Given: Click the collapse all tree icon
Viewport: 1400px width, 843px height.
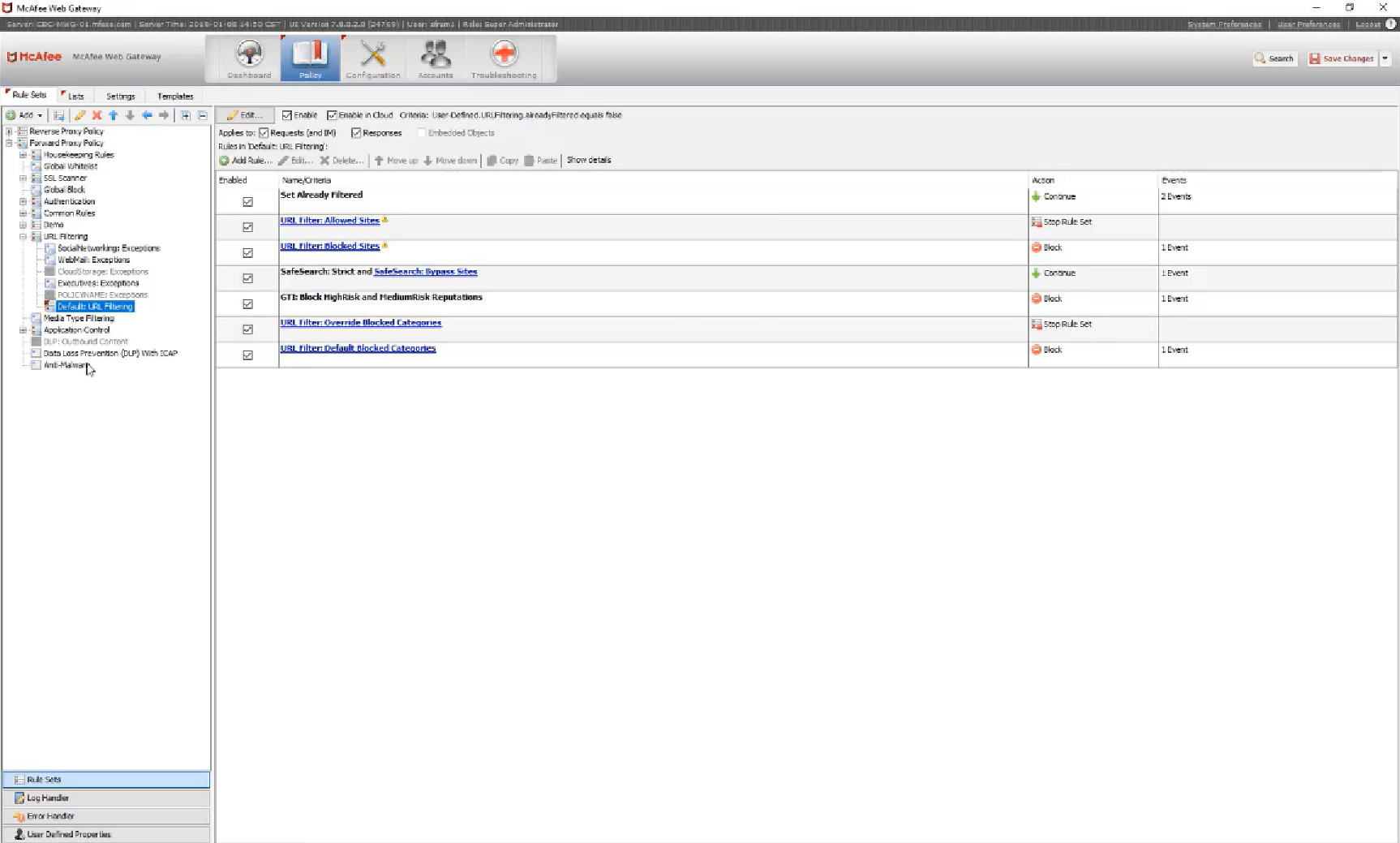Looking at the screenshot, I should pyautogui.click(x=203, y=115).
